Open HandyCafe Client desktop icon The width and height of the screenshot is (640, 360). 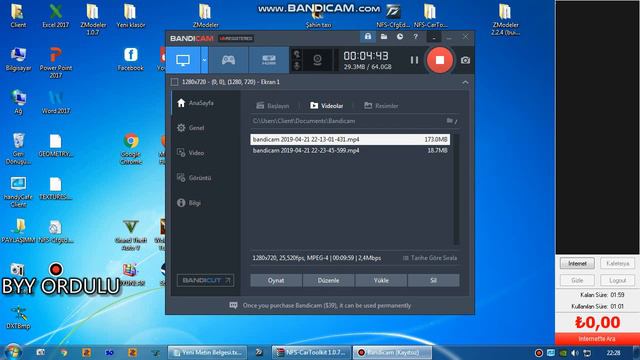click(x=18, y=192)
